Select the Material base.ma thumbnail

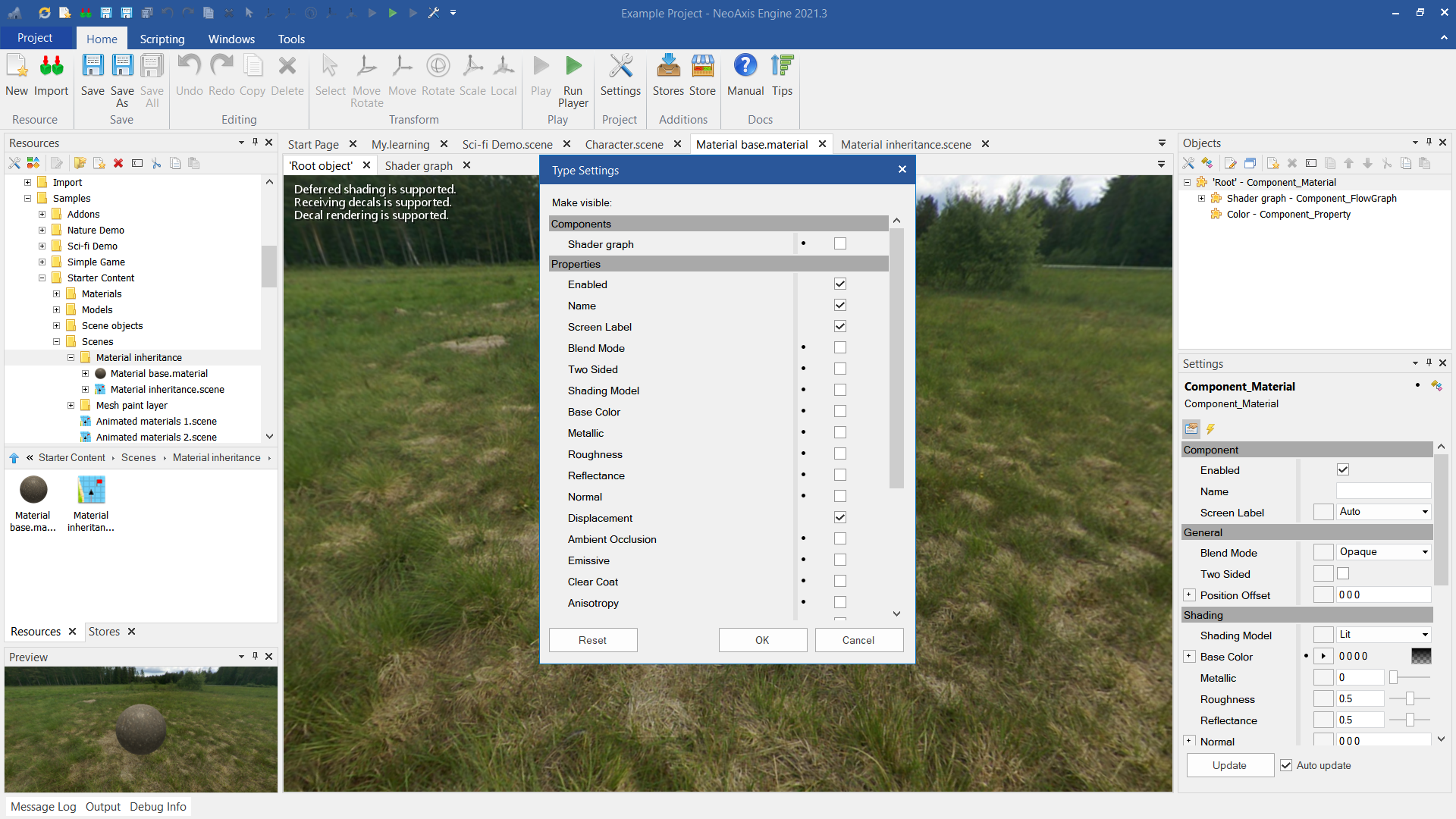point(33,491)
